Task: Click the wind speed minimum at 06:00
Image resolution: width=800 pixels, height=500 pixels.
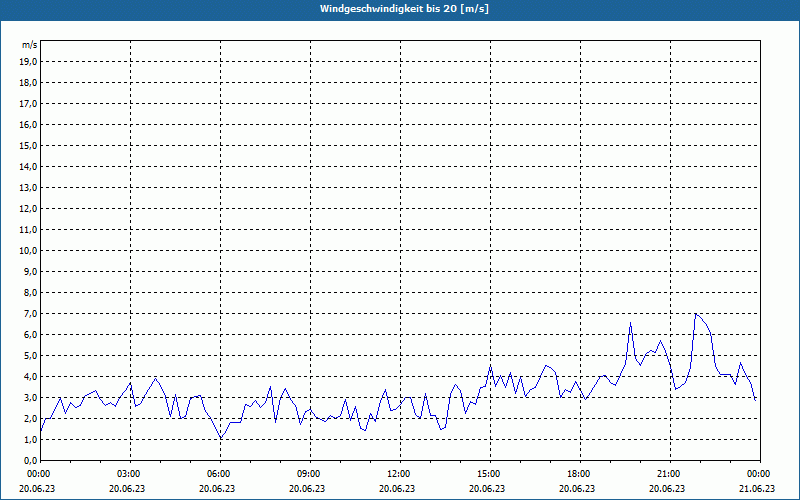Action: coord(220,438)
